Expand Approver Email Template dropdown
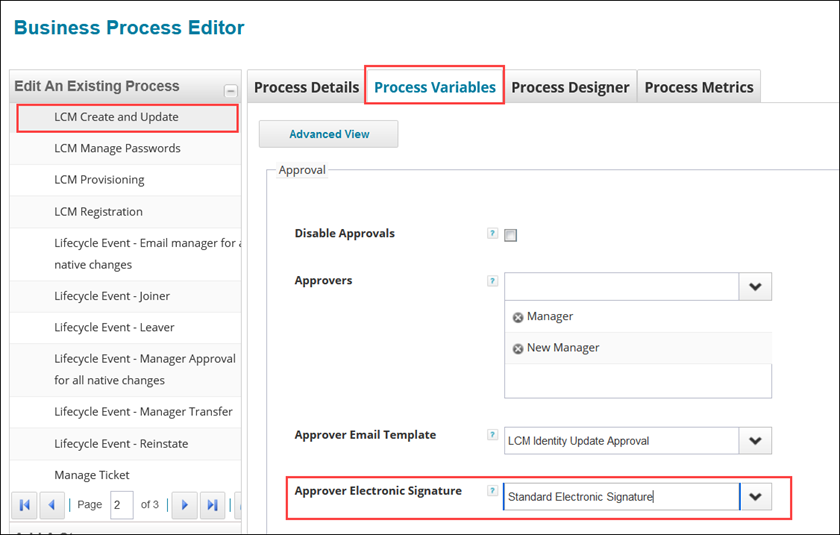Screen dimensions: 840x535 [755, 441]
